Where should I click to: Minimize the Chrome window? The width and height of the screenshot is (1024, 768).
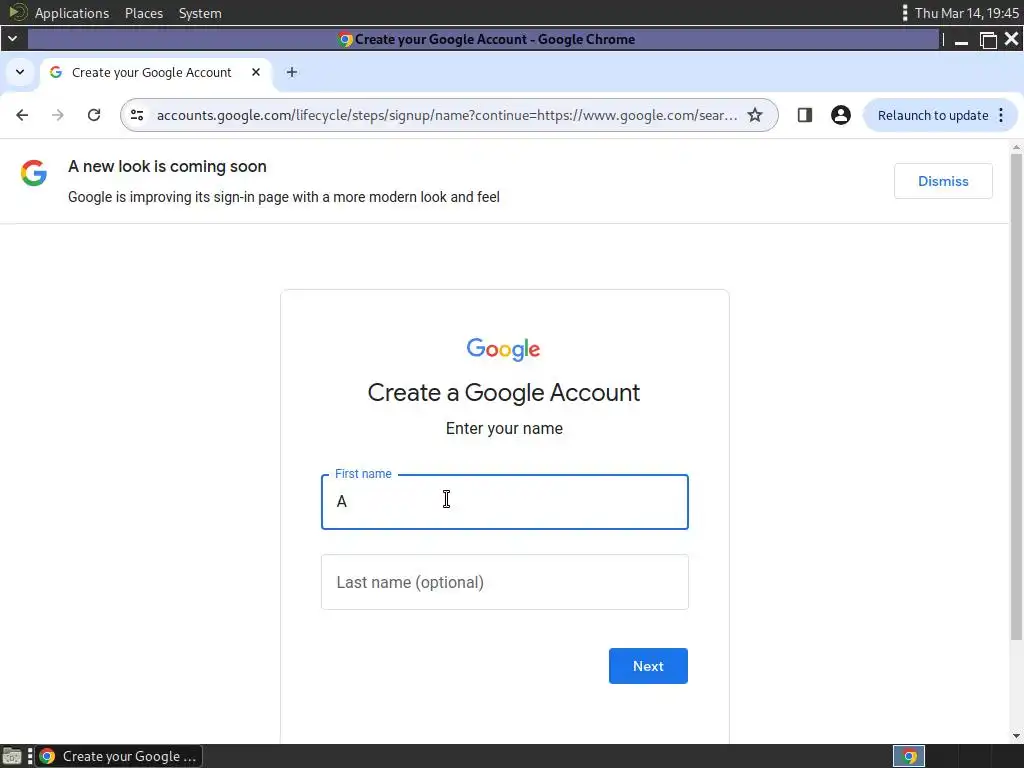tap(961, 40)
